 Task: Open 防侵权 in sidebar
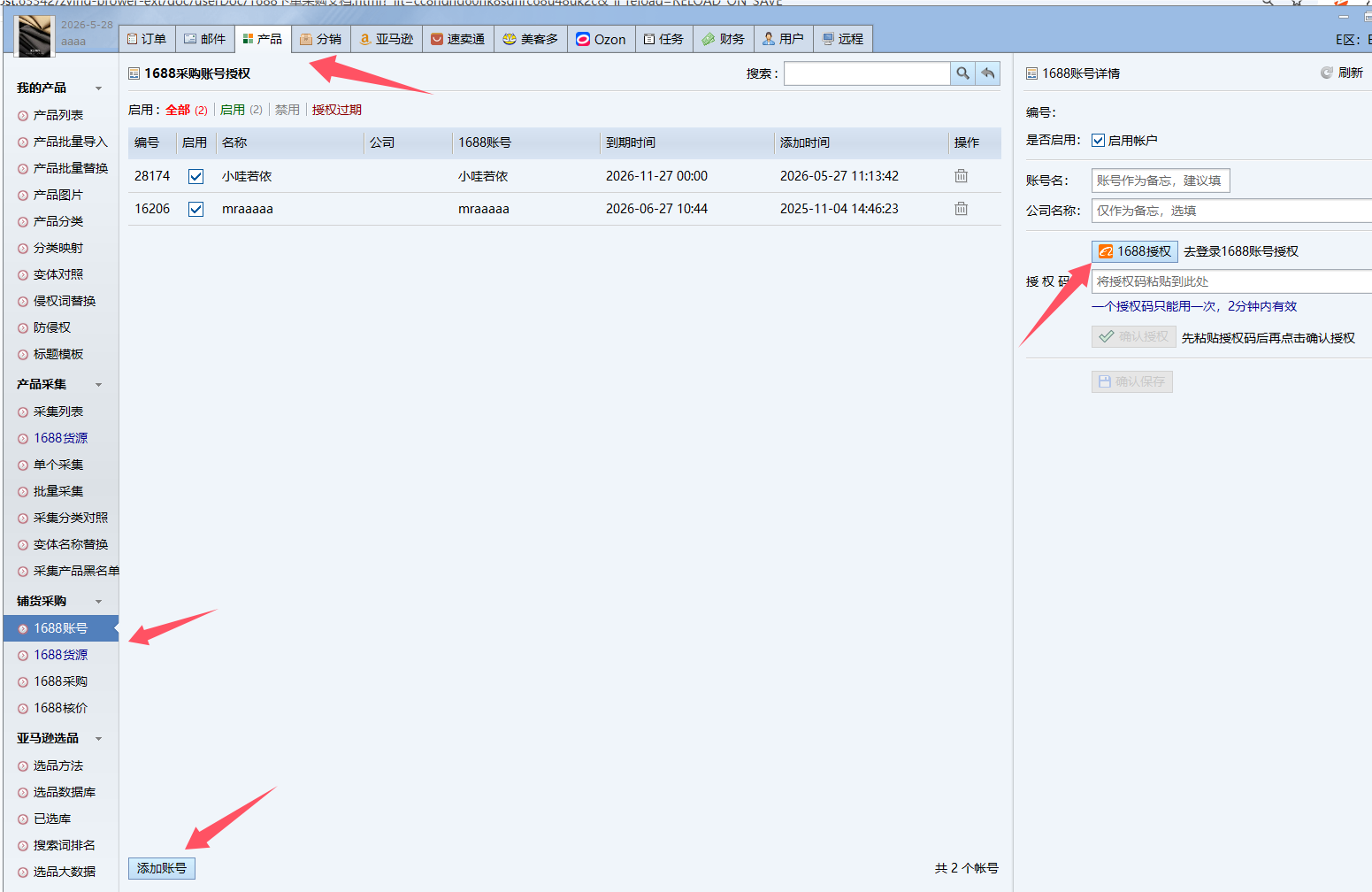coord(52,327)
